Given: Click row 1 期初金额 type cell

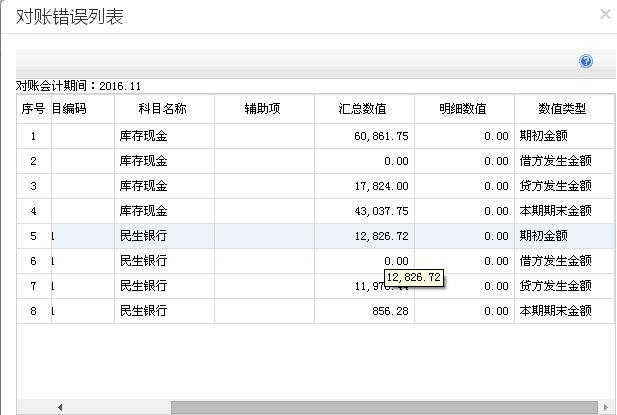Looking at the screenshot, I should click(564, 136).
